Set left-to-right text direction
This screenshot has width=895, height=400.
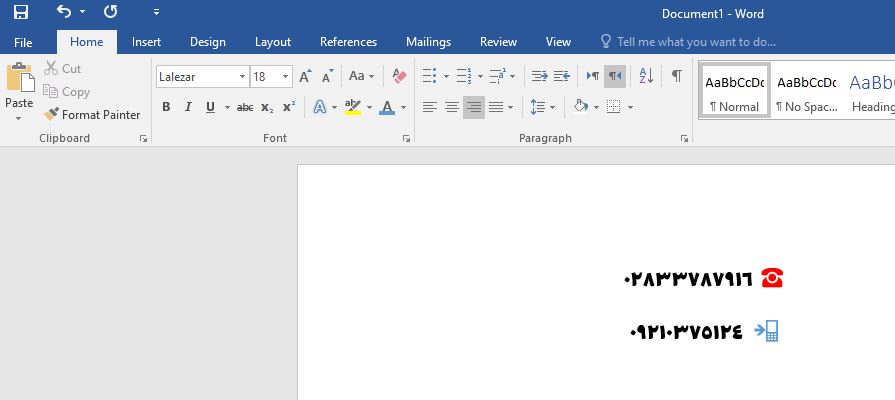[x=593, y=76]
